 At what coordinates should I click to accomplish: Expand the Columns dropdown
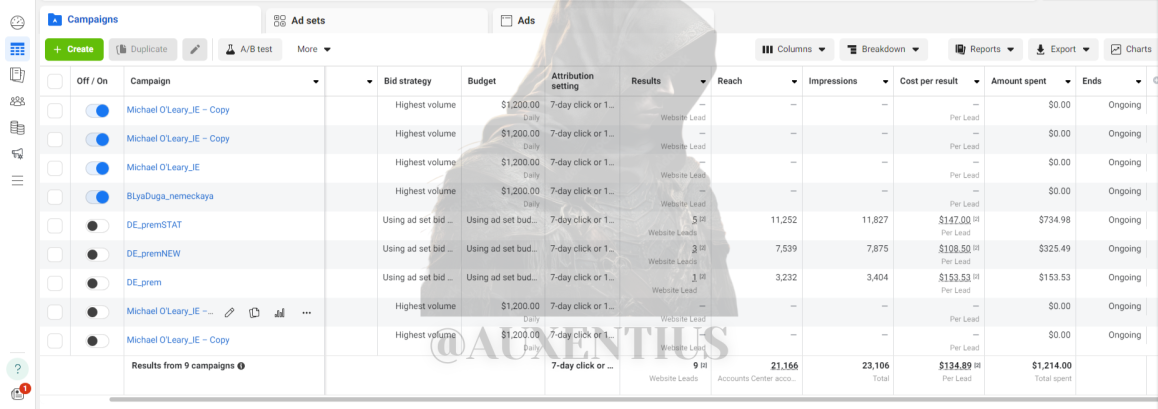point(795,49)
